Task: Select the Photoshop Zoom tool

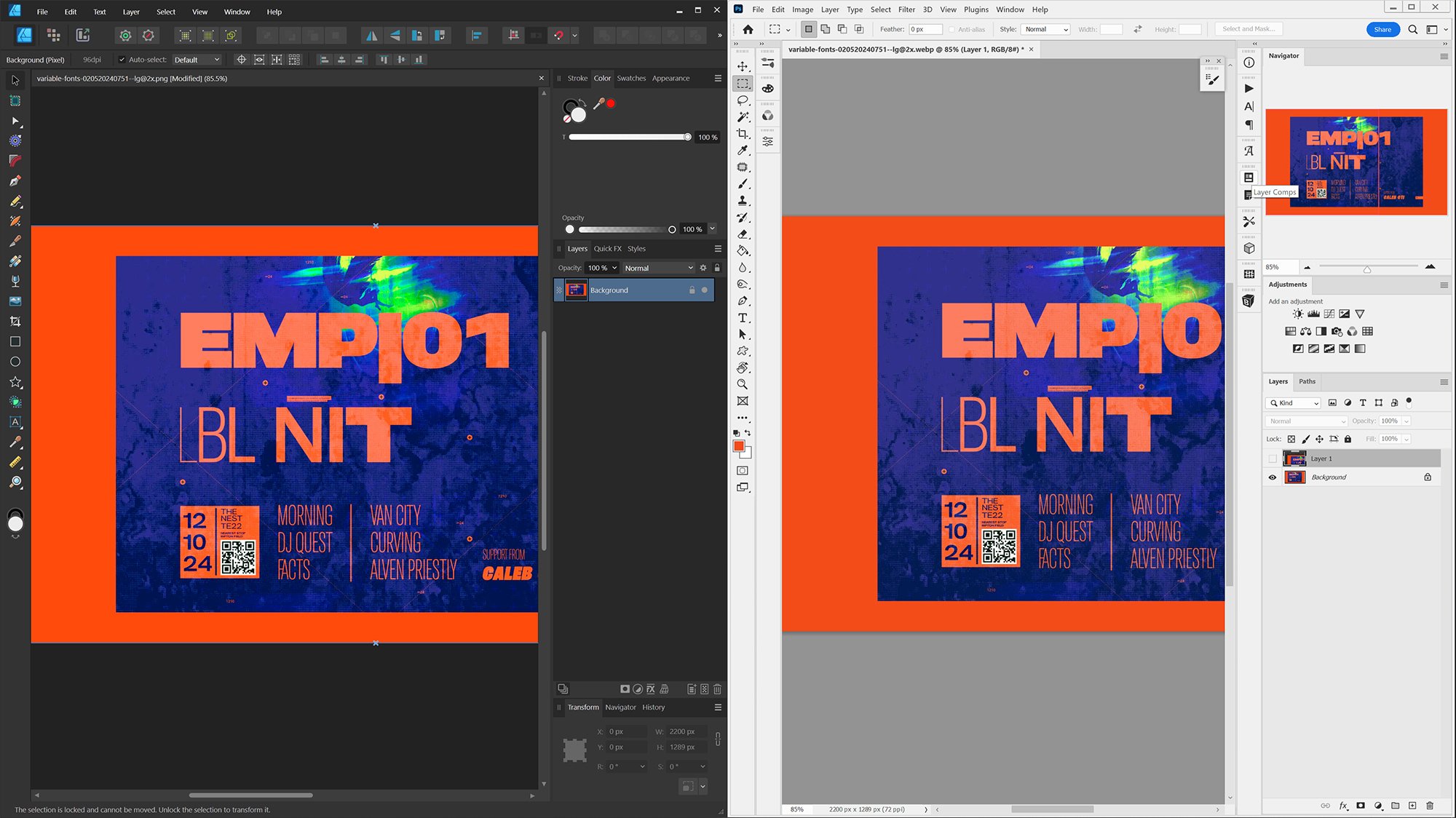Action: point(743,384)
